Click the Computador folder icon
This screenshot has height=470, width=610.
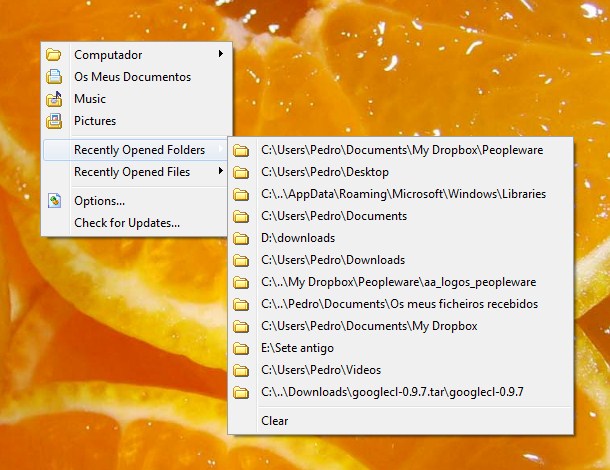[x=54, y=55]
